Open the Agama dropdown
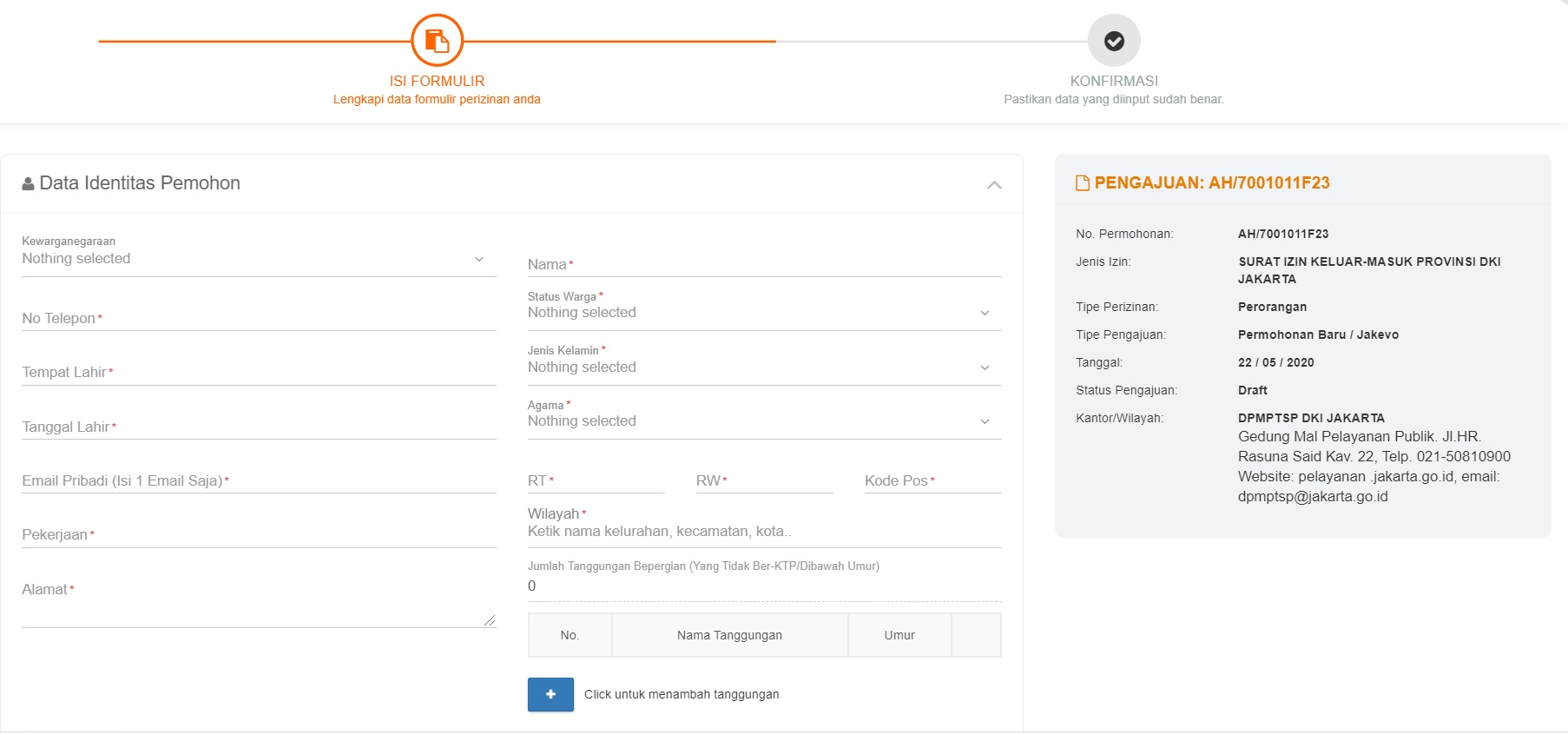 [764, 421]
